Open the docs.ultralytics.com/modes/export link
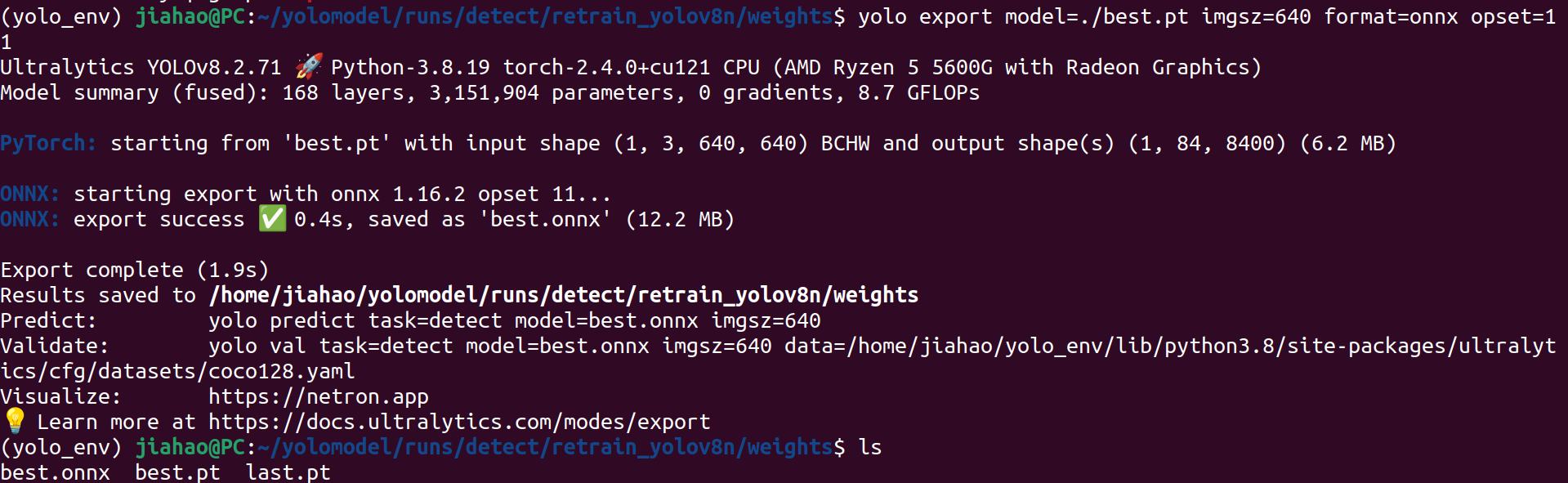 click(x=459, y=423)
